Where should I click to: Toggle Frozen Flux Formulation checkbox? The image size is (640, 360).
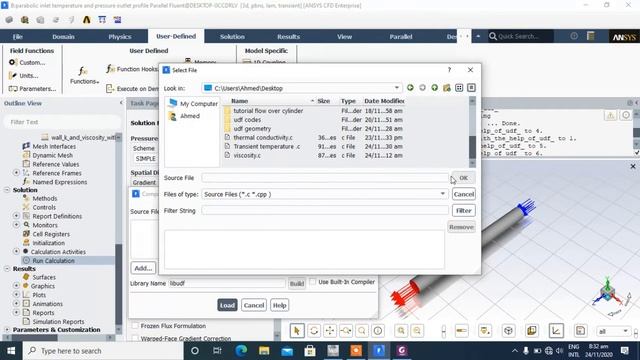(135, 326)
